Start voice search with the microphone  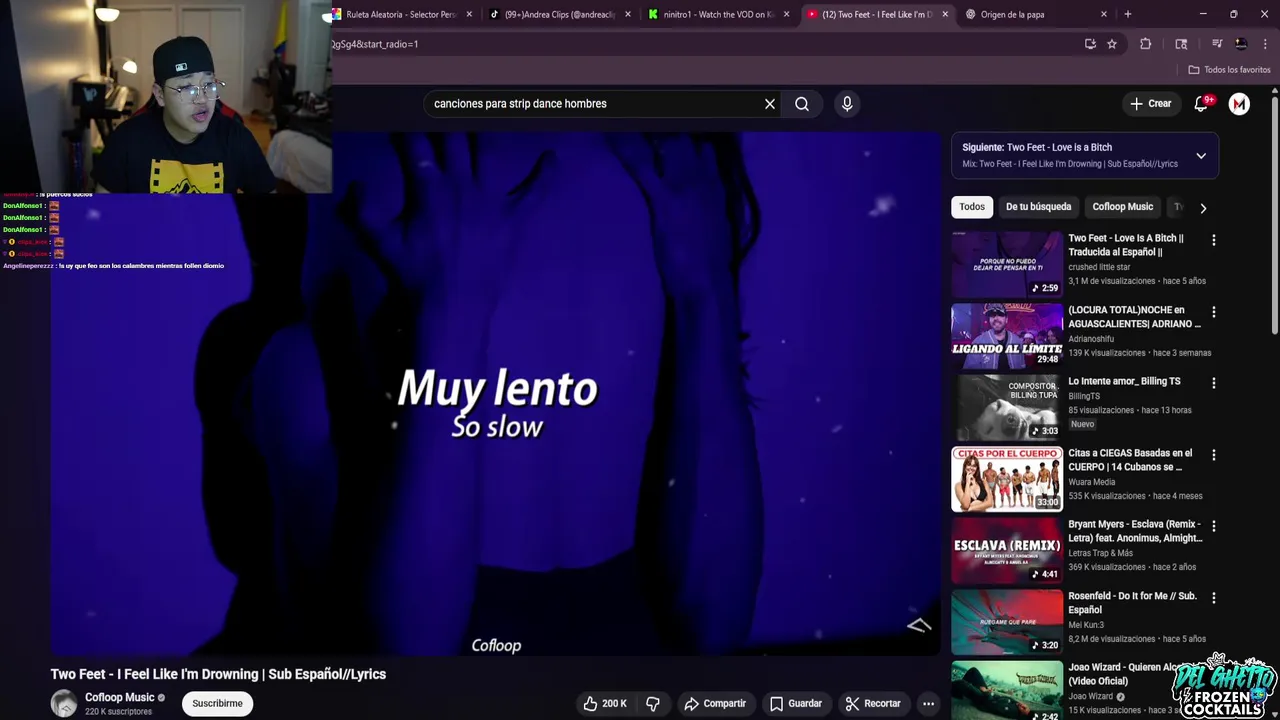tap(847, 104)
